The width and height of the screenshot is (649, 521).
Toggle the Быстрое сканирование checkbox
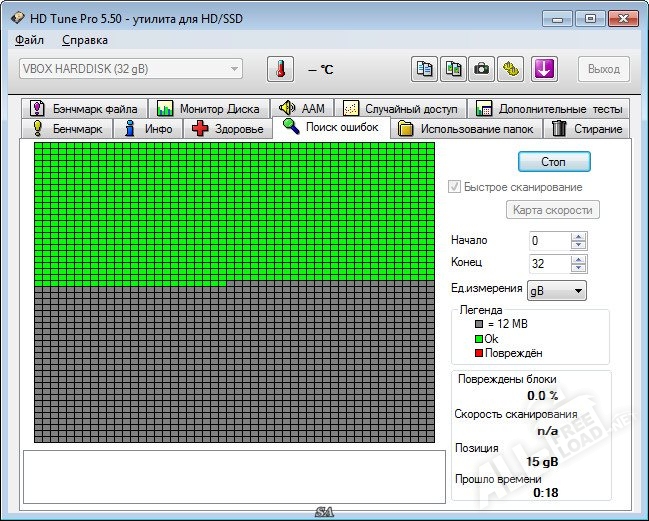456,187
